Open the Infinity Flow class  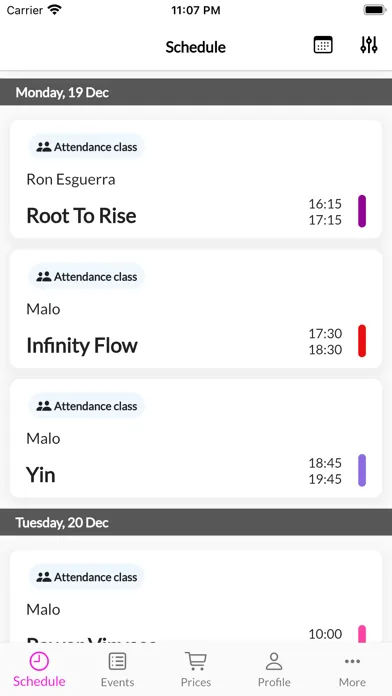click(x=196, y=309)
